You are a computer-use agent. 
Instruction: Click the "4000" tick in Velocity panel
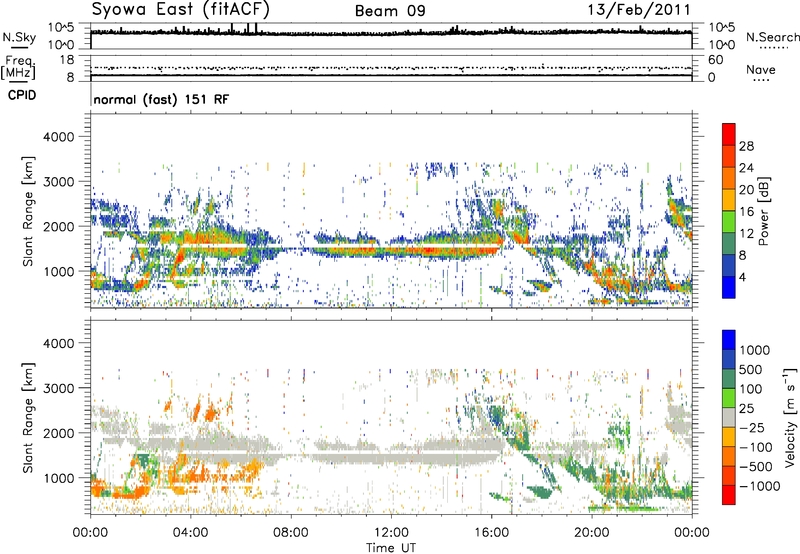coord(58,343)
